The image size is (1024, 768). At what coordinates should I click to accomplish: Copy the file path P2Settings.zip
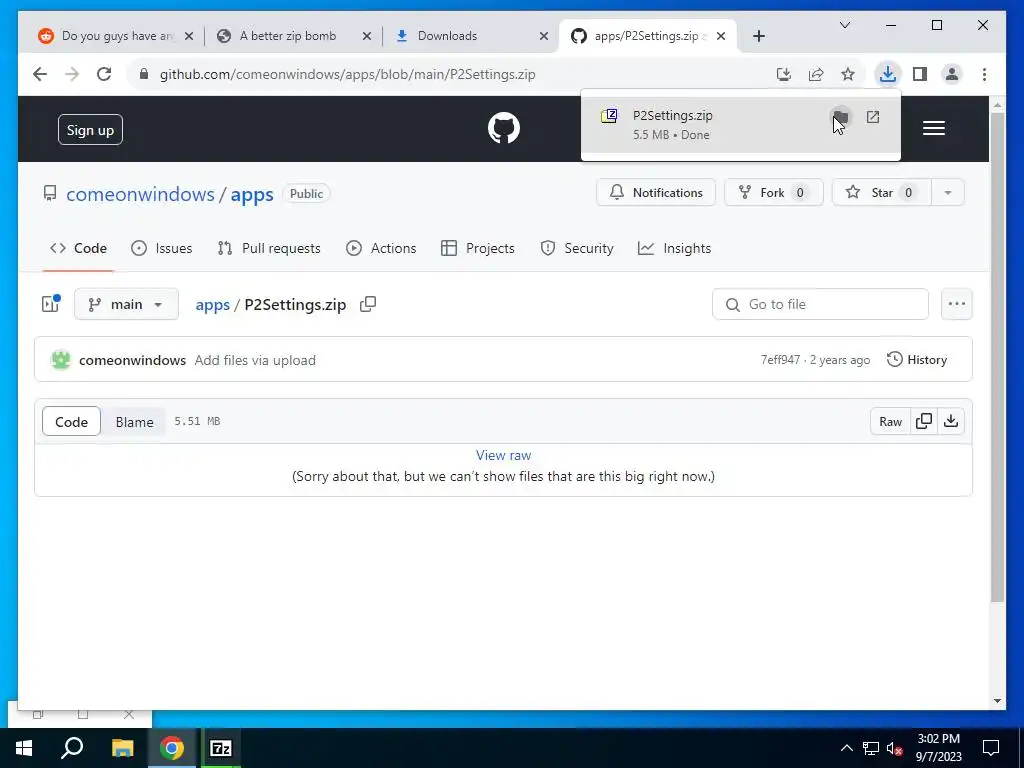coord(368,304)
